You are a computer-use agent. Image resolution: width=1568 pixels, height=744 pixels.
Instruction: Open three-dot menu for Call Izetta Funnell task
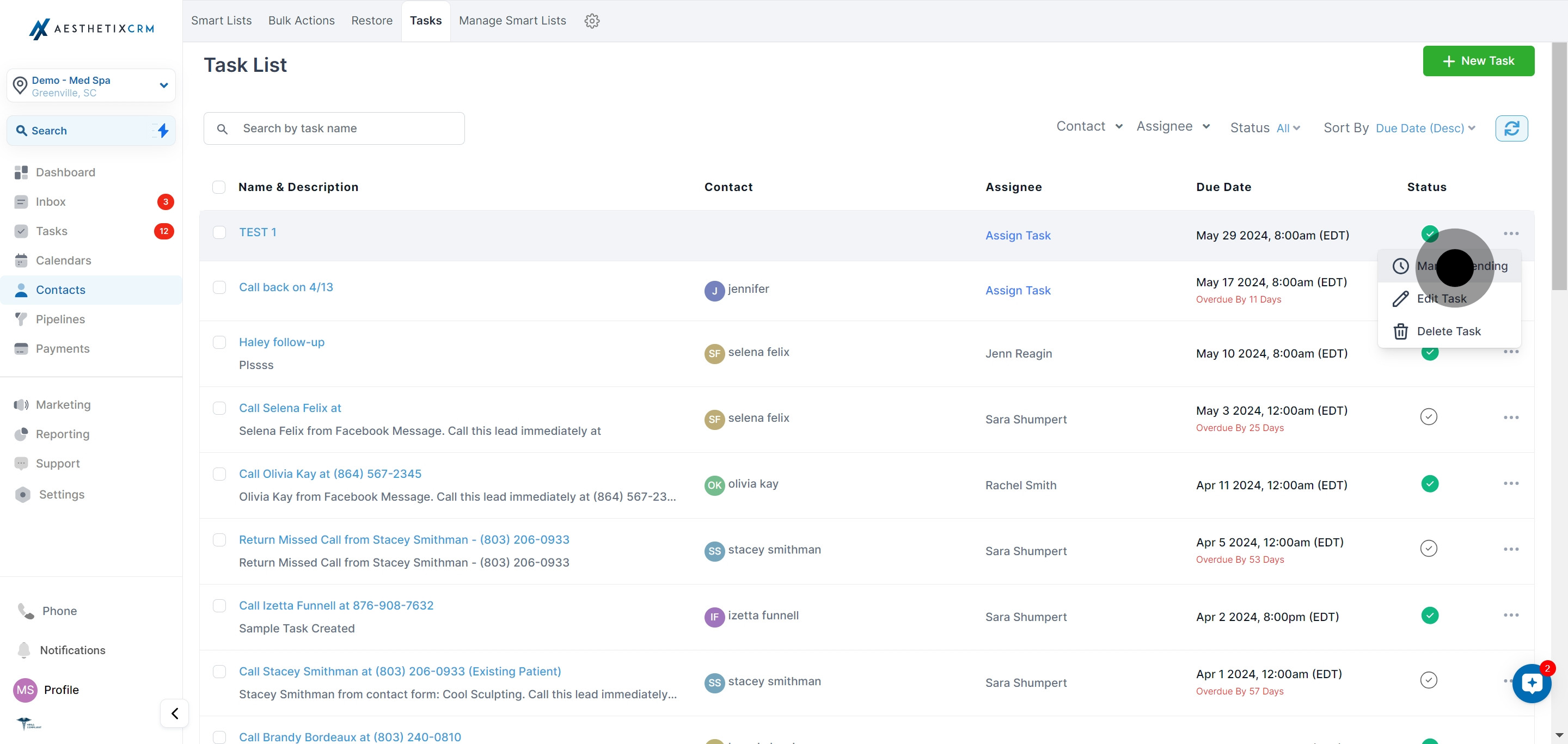[1511, 615]
